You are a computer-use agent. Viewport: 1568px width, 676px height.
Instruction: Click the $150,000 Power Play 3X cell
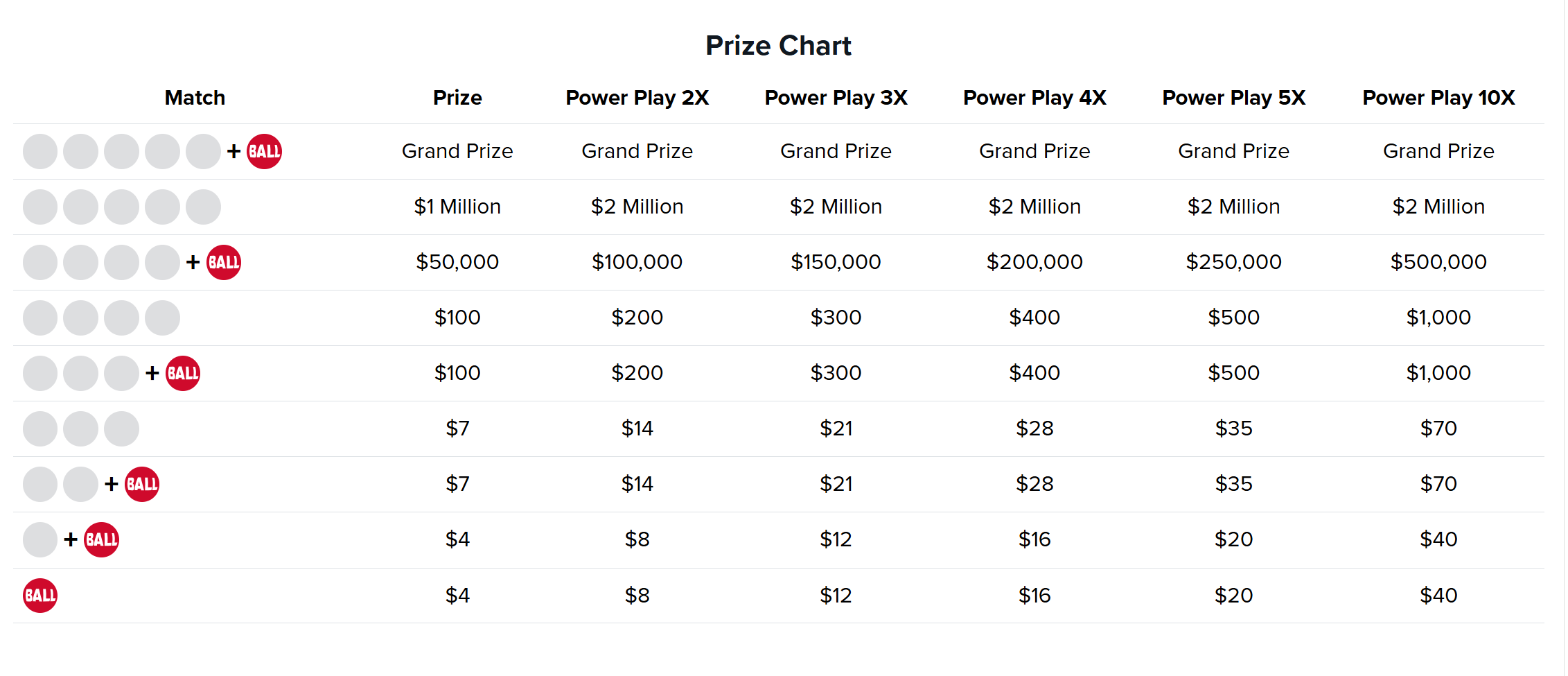(836, 262)
